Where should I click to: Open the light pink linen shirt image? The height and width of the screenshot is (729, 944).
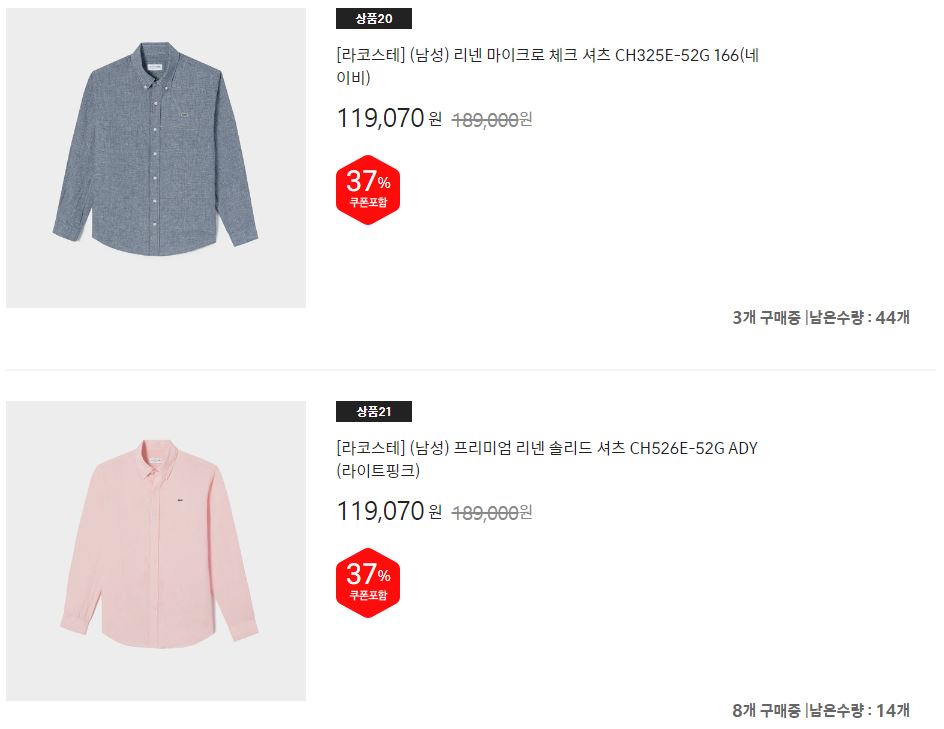156,551
